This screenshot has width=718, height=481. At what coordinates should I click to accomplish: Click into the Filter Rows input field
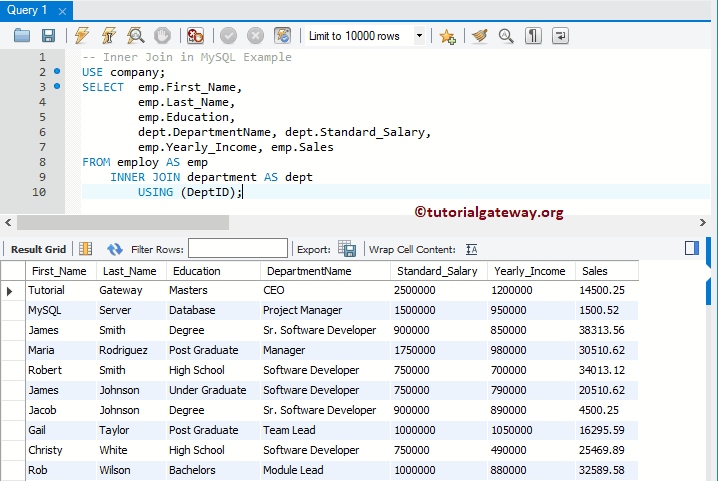(237, 249)
